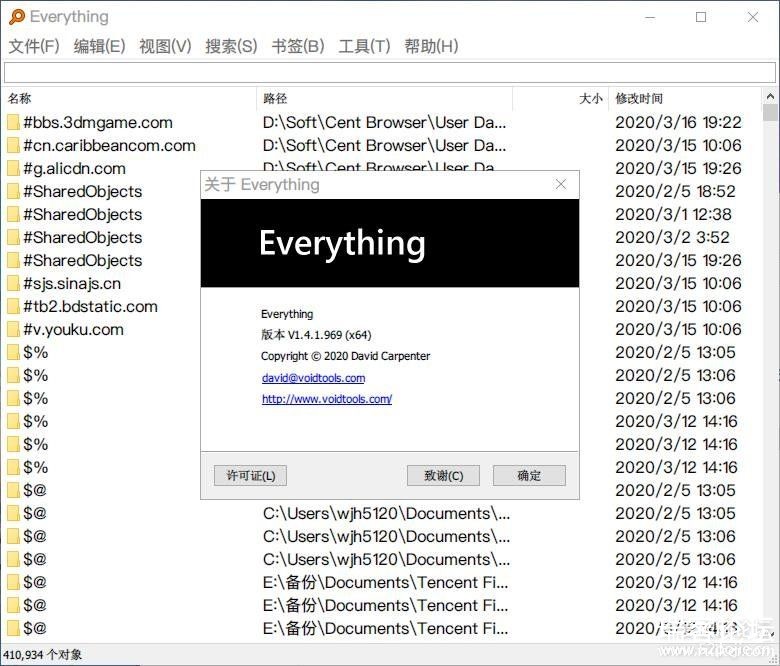This screenshot has height=666, width=780.
Task: Sort by the 名称 column header
Action: [x=129, y=98]
